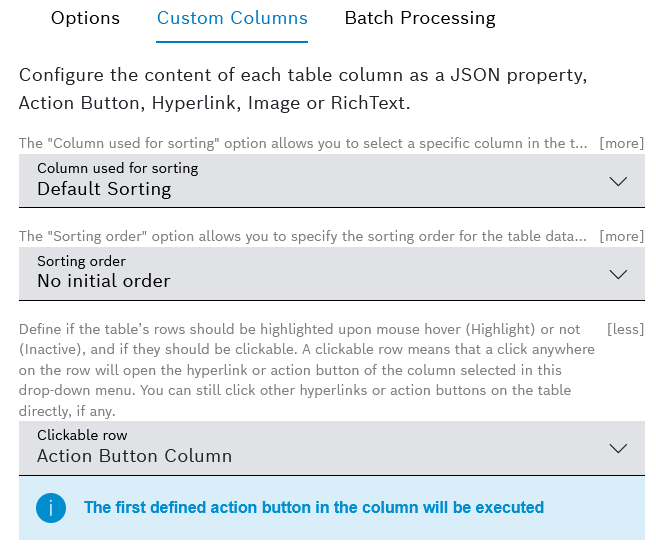Click the Action Button Column selected value
Viewport: 656px width, 549px height.
coord(134,456)
